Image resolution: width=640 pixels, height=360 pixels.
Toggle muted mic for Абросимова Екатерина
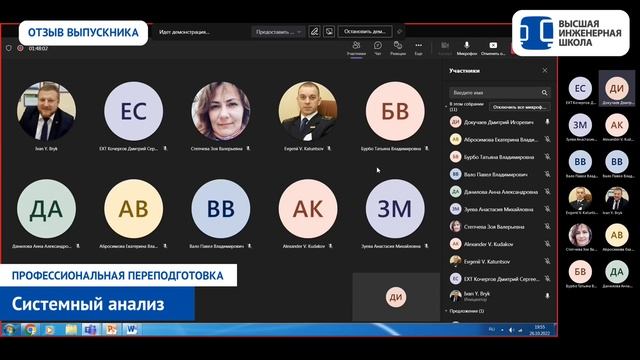pyautogui.click(x=547, y=139)
